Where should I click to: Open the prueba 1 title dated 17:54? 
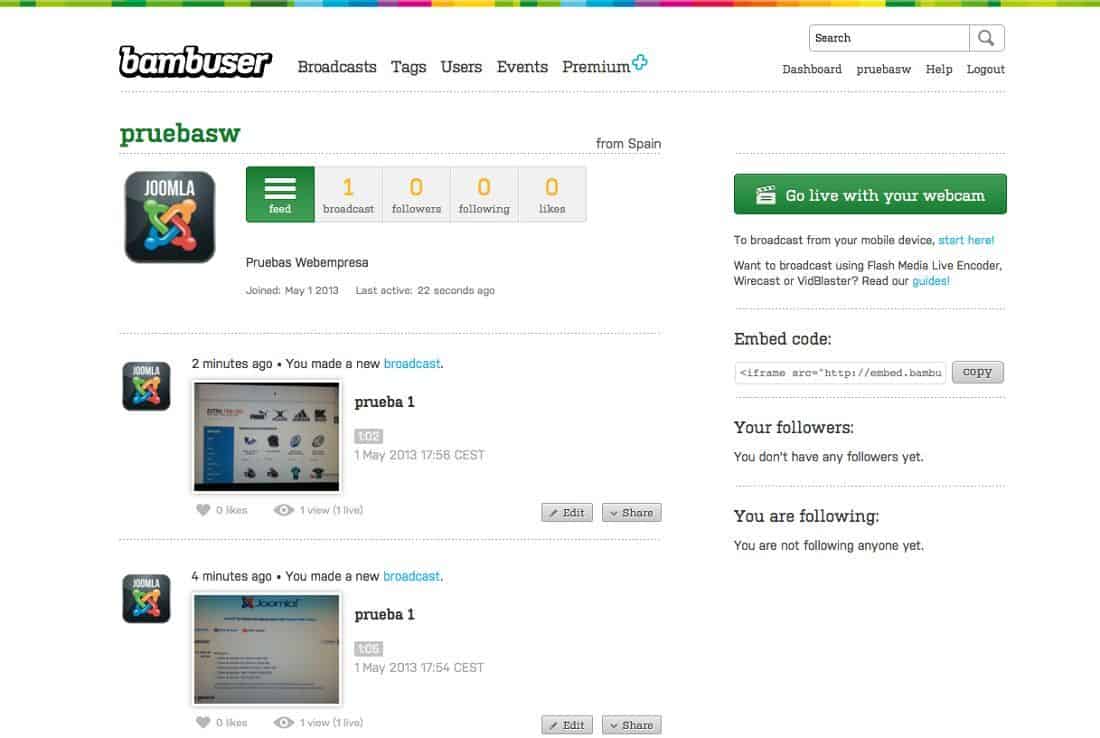point(384,615)
